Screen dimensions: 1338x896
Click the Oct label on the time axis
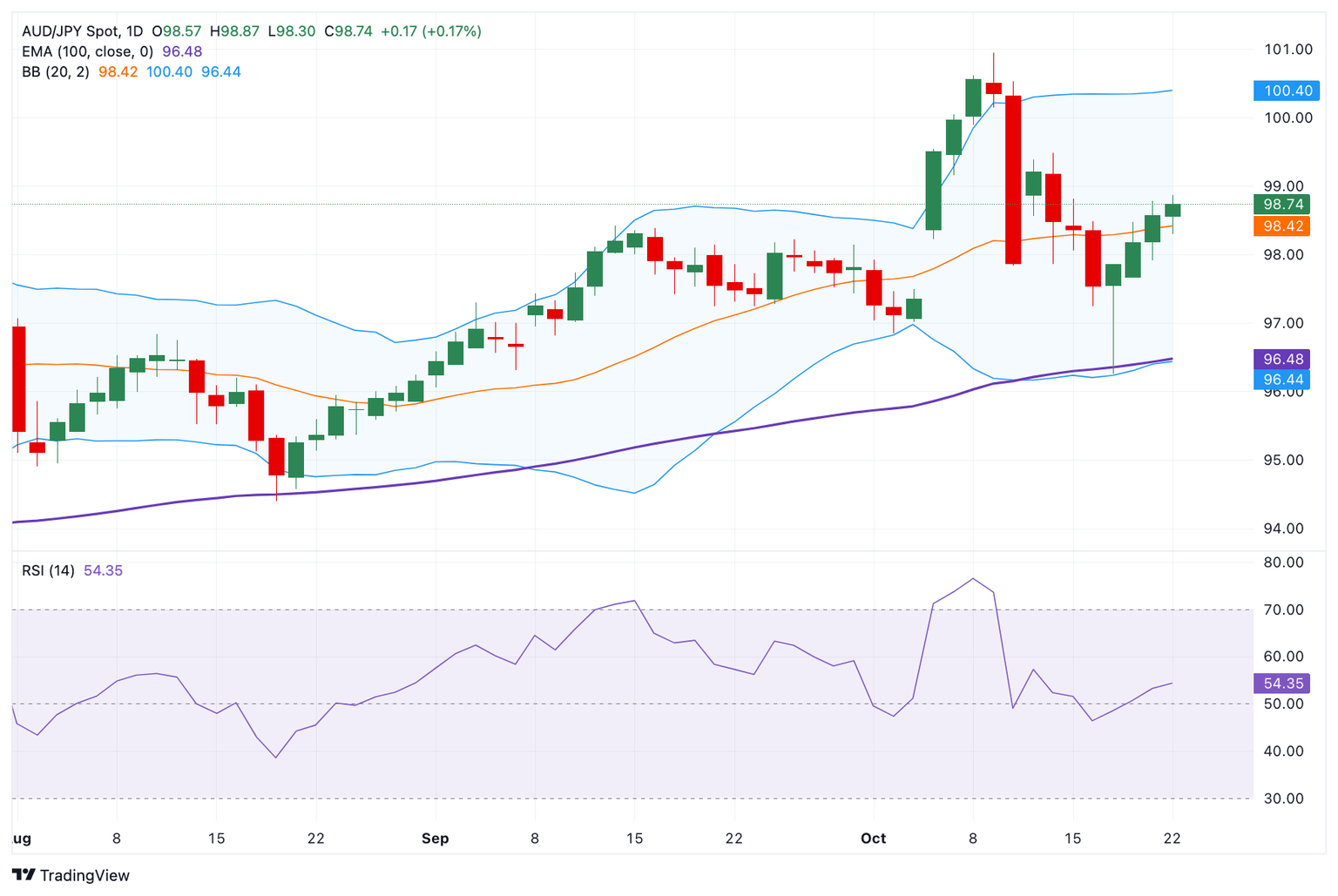873,839
